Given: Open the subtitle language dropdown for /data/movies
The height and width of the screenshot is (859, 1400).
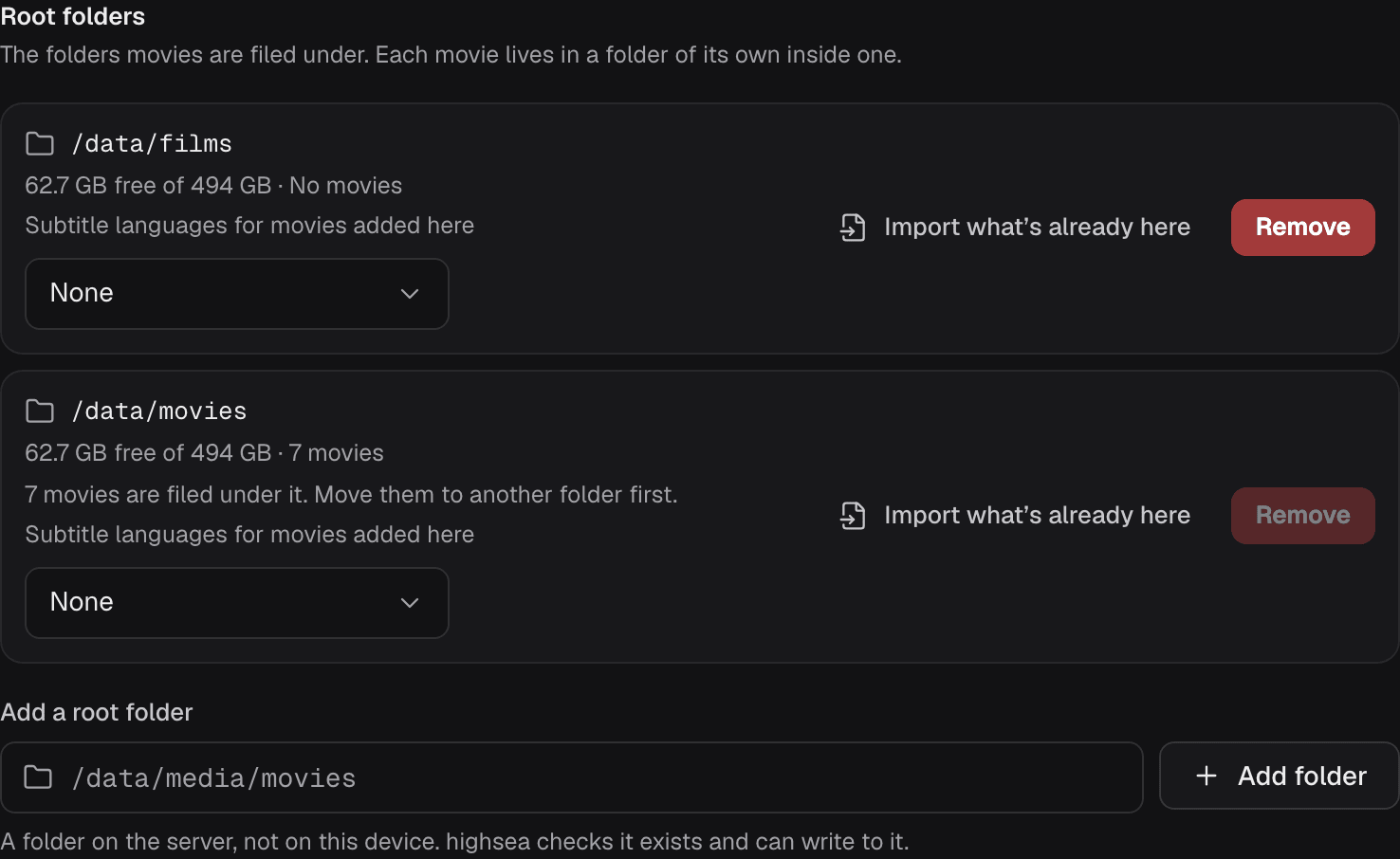Looking at the screenshot, I should [237, 603].
